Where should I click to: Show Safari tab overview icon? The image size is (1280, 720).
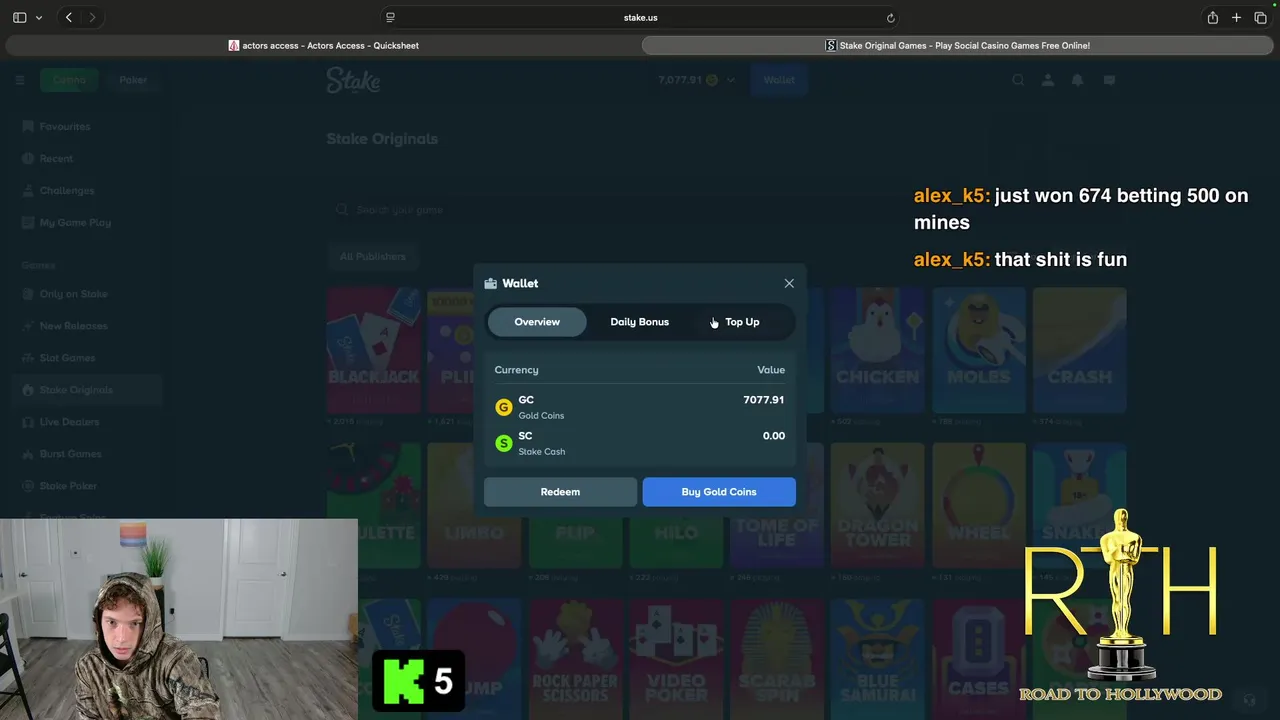[x=1260, y=17]
